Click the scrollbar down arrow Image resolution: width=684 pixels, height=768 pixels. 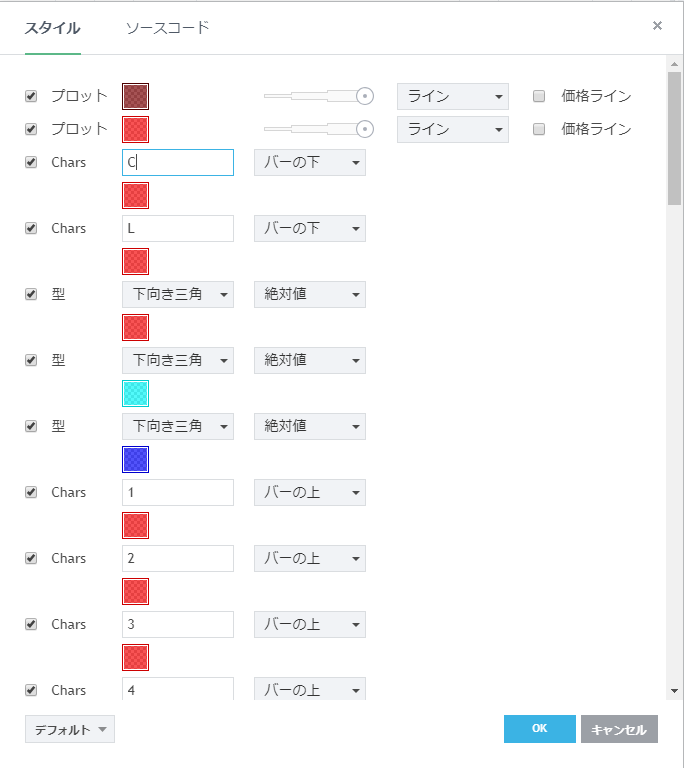(x=674, y=690)
